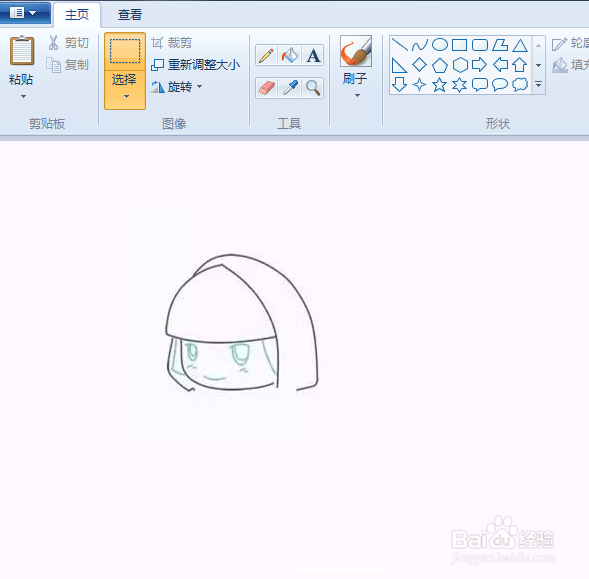Click the 粘贴 clipboard icon
Screen dimensions: 589x579
(22, 51)
